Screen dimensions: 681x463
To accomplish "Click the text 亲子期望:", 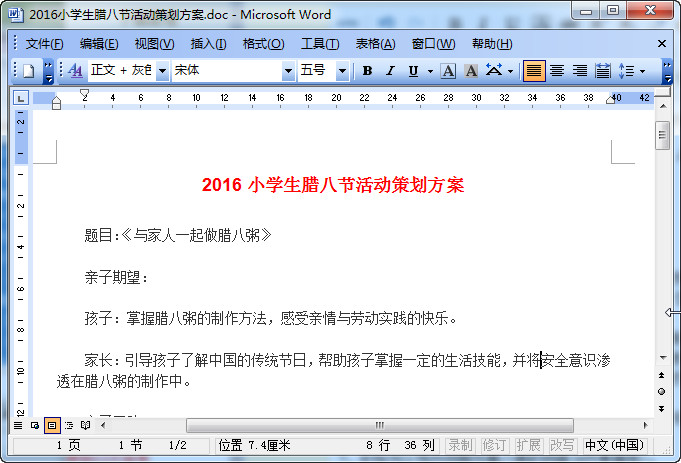I will click(x=116, y=277).
